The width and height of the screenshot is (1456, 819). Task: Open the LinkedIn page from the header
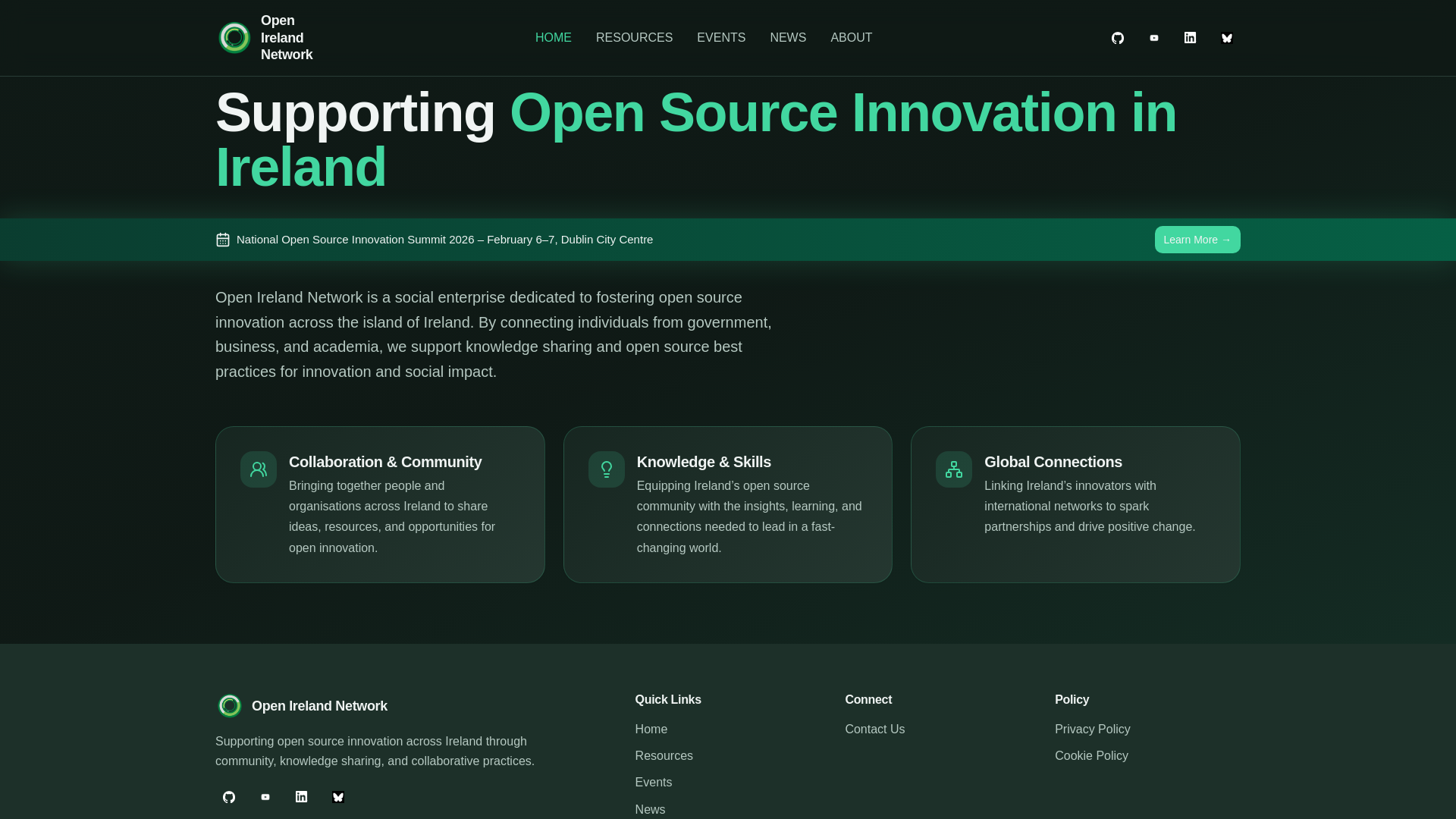[x=1190, y=37]
